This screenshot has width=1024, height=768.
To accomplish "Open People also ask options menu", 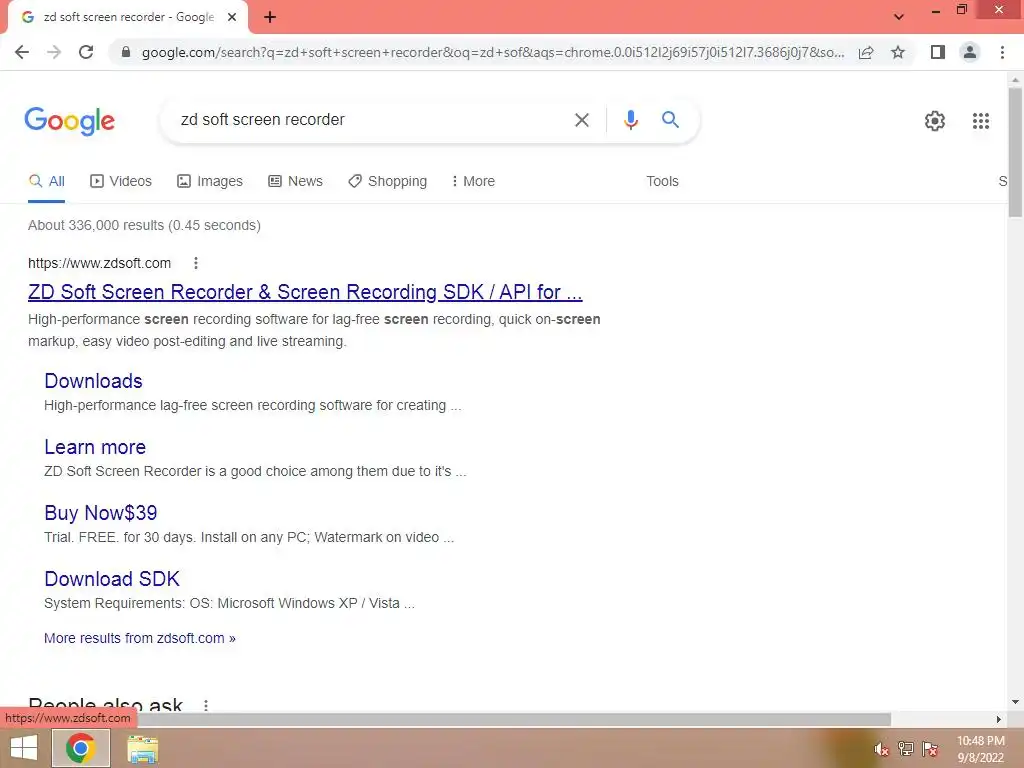I will [x=206, y=705].
